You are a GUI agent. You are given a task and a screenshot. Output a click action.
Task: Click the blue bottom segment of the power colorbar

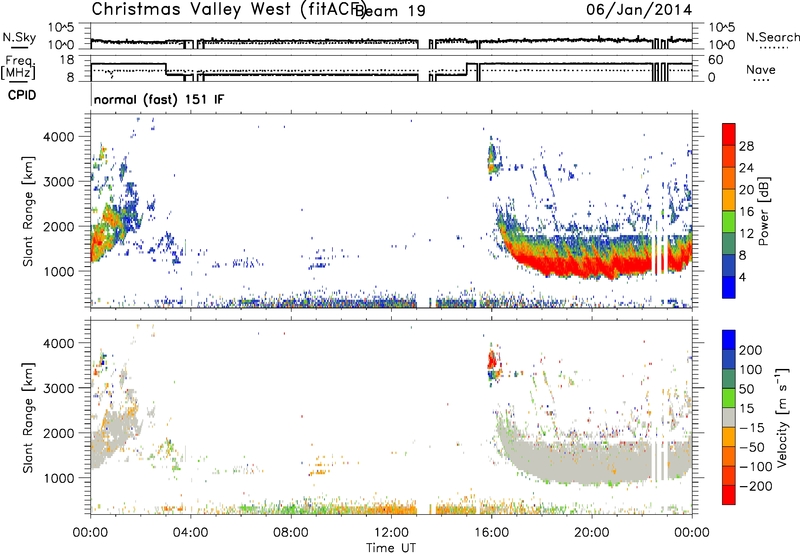point(729,287)
